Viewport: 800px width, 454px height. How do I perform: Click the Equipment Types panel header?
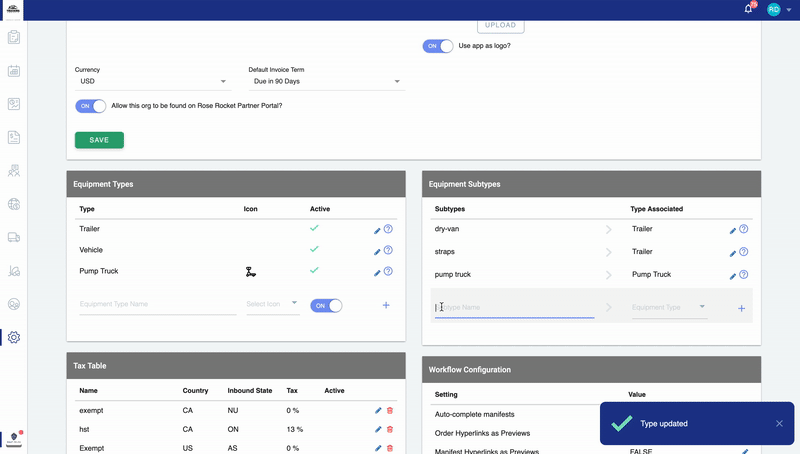pyautogui.click(x=236, y=184)
